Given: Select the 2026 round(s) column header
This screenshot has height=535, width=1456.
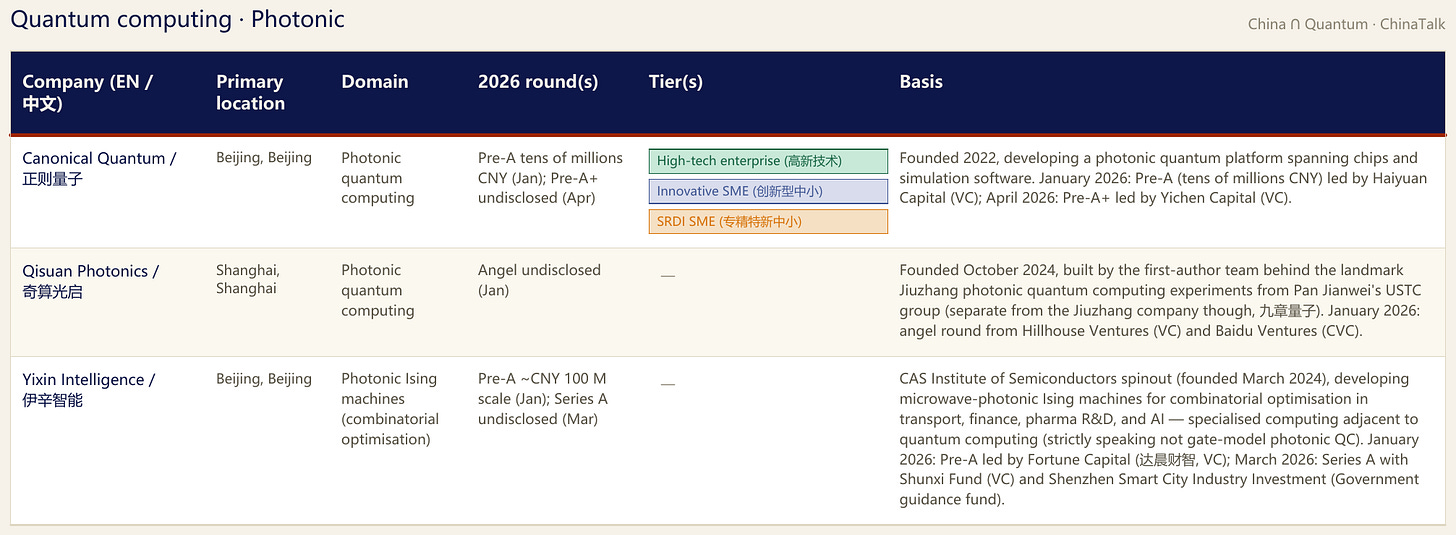Looking at the screenshot, I should click(538, 82).
